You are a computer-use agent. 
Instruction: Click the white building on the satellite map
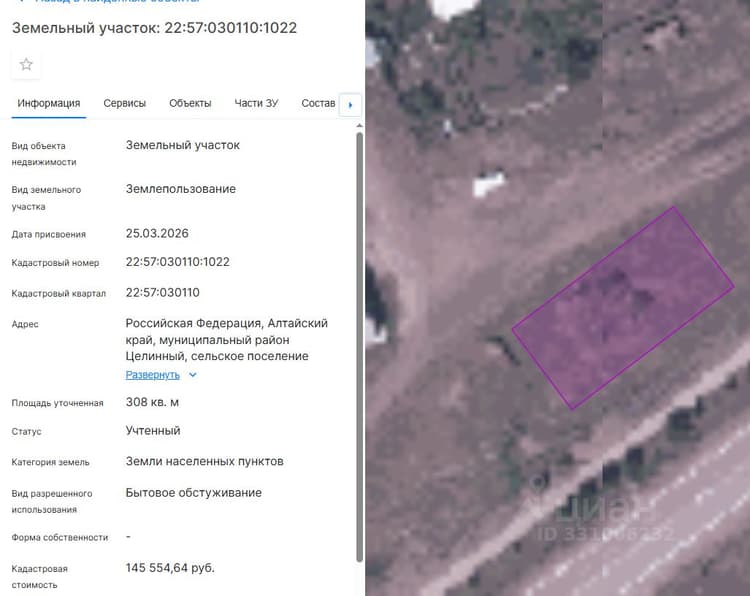pyautogui.click(x=488, y=184)
